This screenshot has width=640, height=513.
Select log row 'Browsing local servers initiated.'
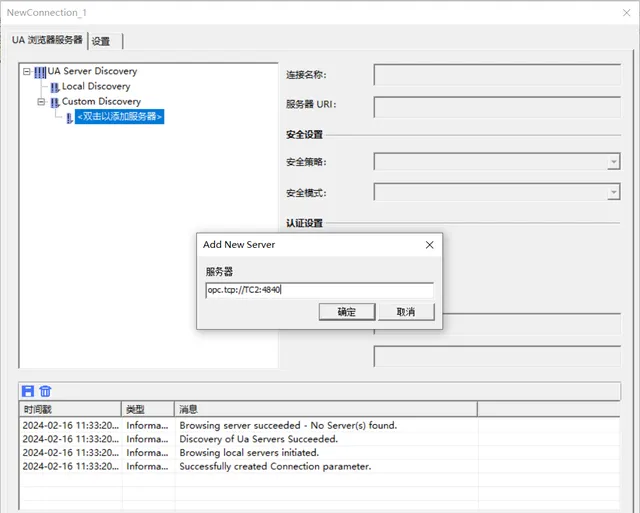[x=320, y=453]
